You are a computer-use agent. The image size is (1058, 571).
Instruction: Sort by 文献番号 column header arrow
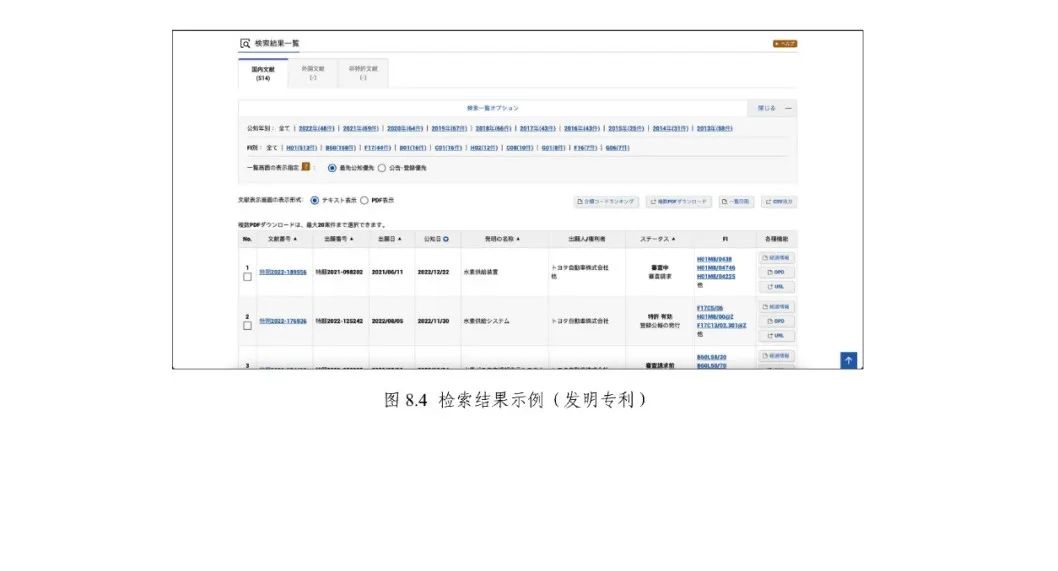295,240
